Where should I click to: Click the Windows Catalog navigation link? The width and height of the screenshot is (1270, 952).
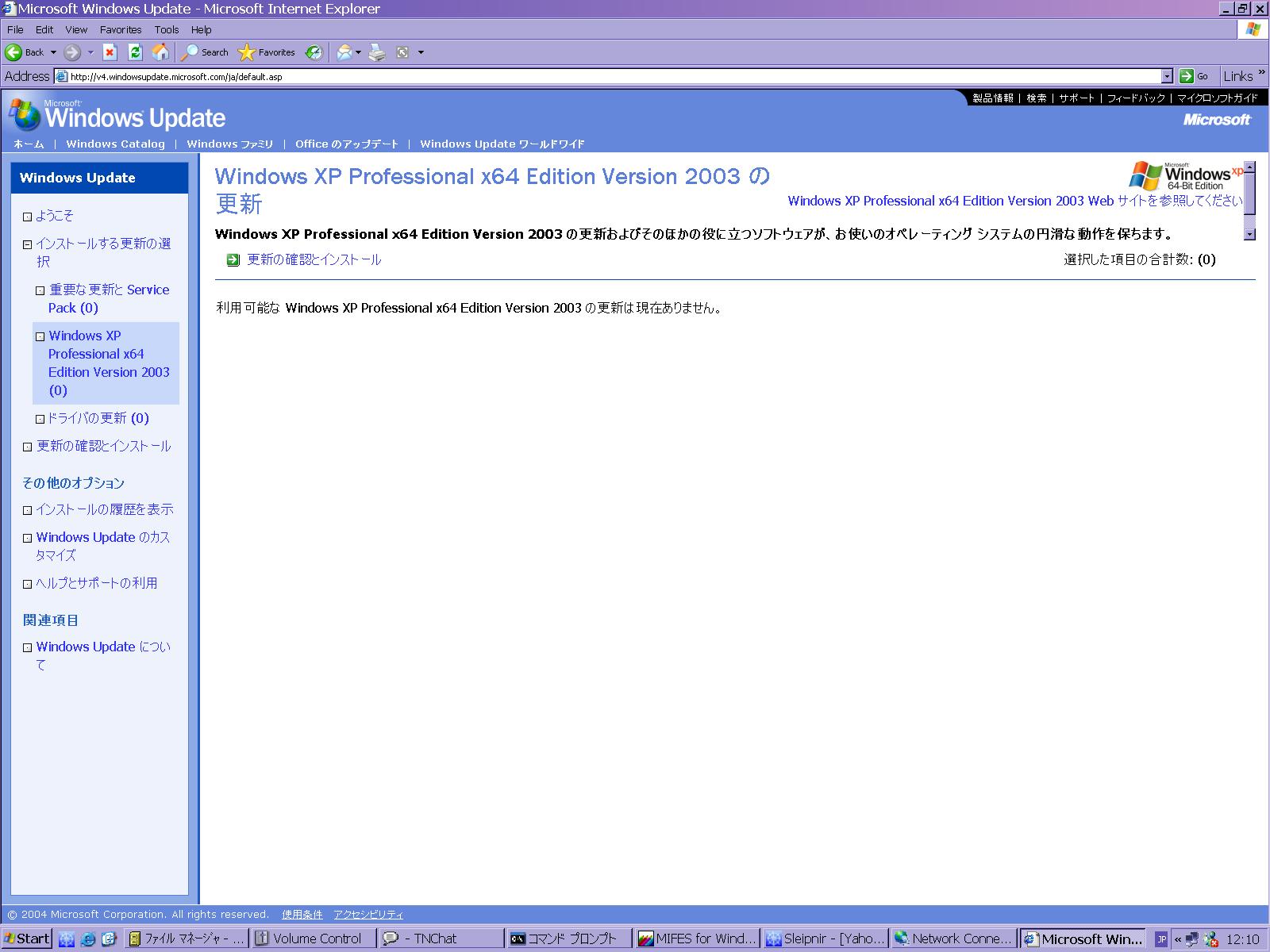point(115,144)
